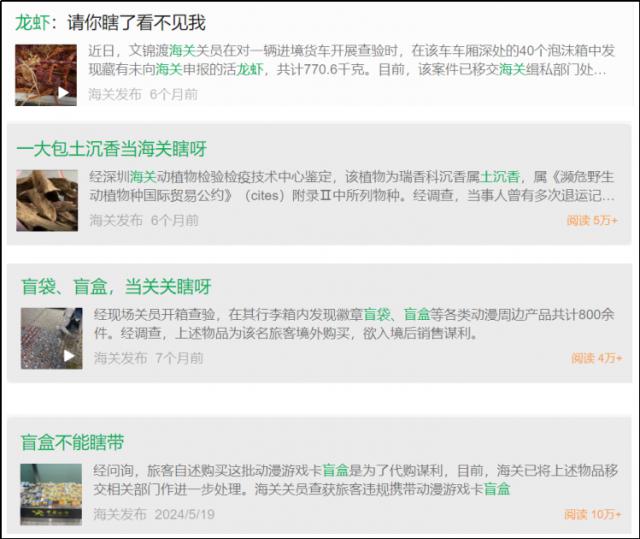Click highlighted 盲袋 keyword in summary

(377, 315)
